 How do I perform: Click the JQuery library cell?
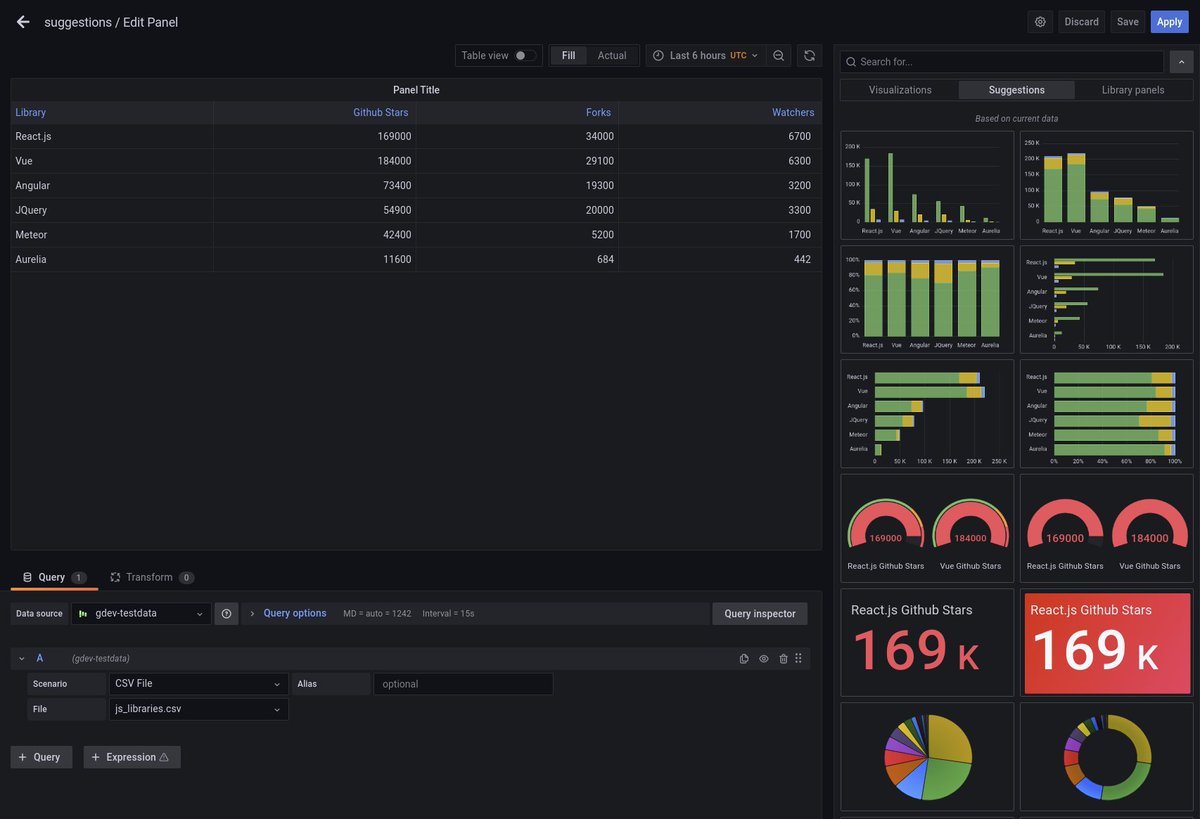[112, 210]
